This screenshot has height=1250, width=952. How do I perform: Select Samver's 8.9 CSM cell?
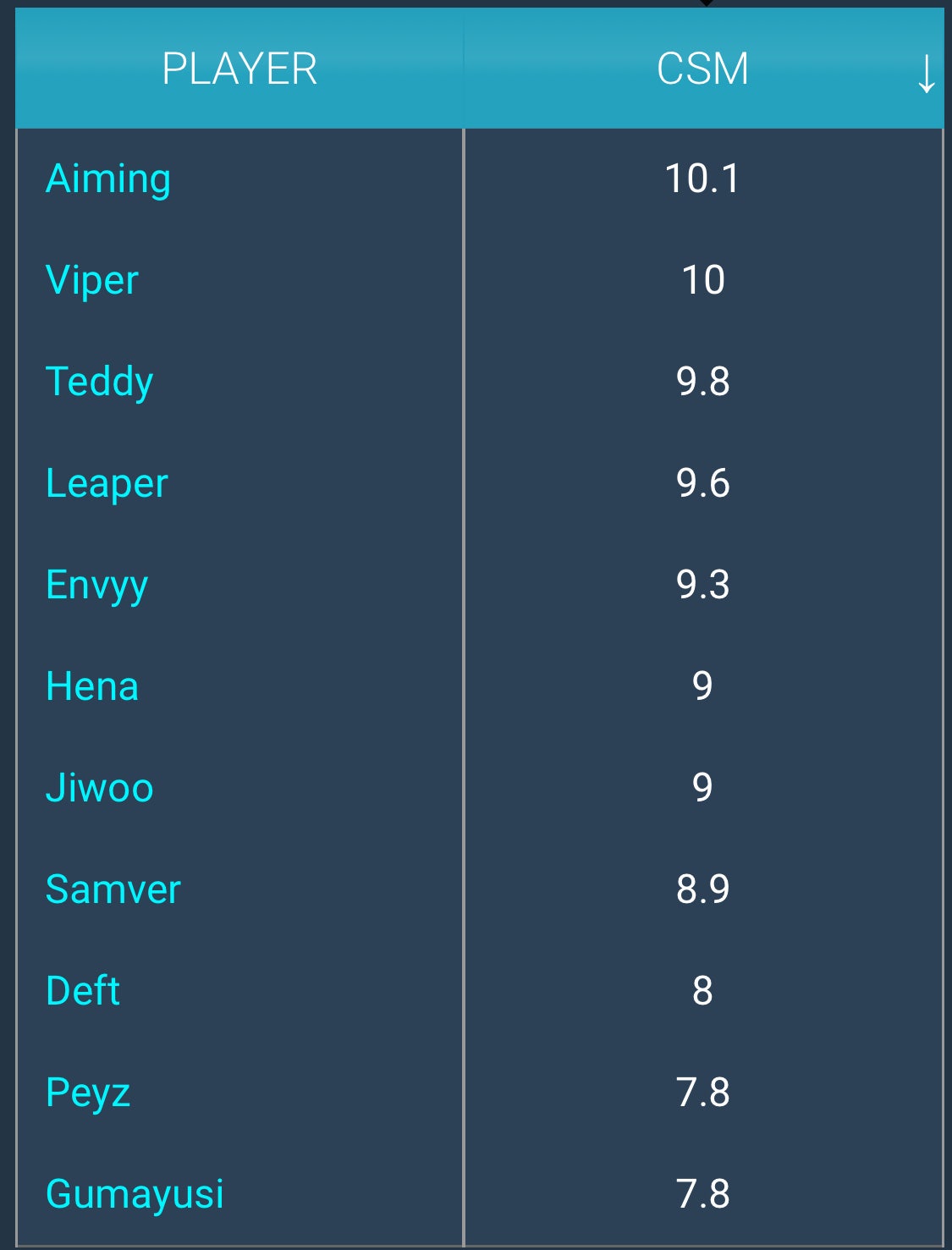click(703, 889)
